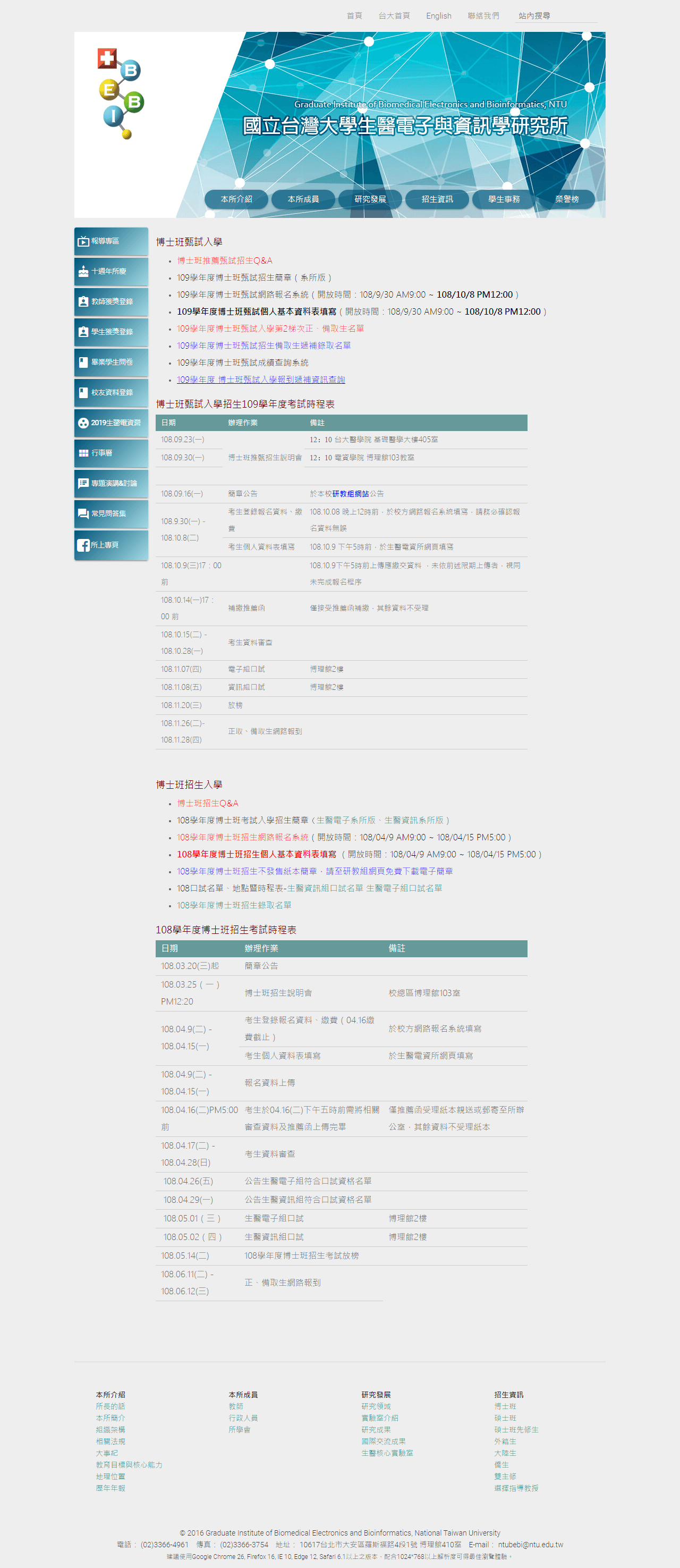Click footer 實驗室介紹 link
680x1568 pixels.
click(x=379, y=1418)
